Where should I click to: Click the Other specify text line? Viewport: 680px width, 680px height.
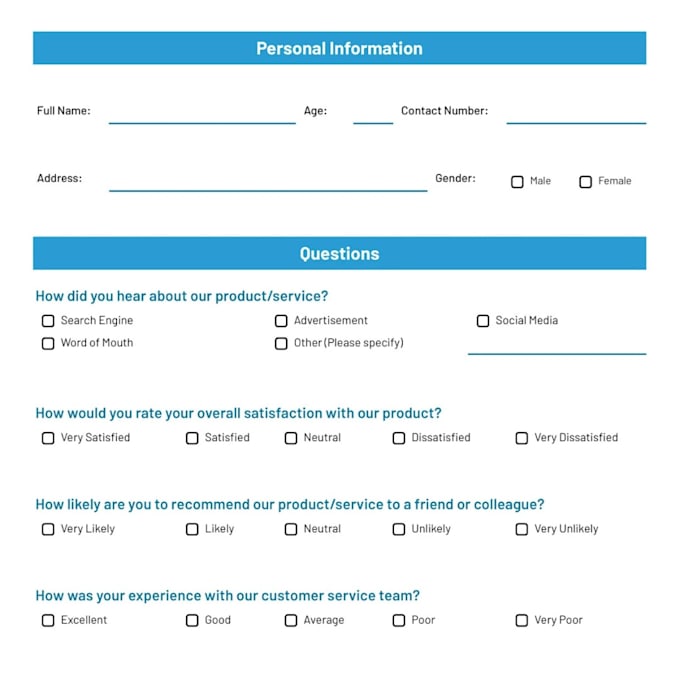click(x=557, y=346)
